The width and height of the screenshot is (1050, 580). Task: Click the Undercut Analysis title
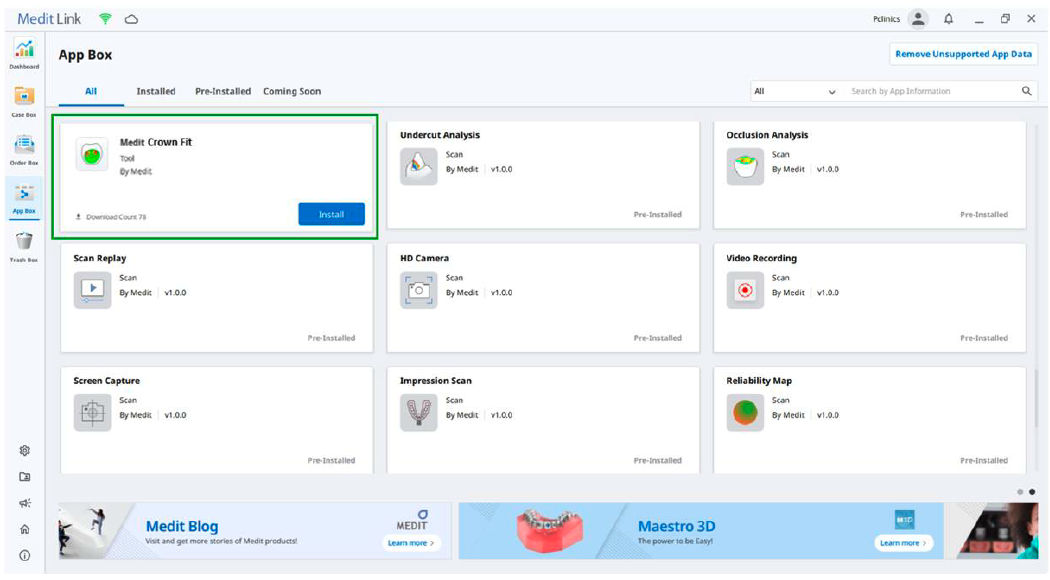[440, 135]
